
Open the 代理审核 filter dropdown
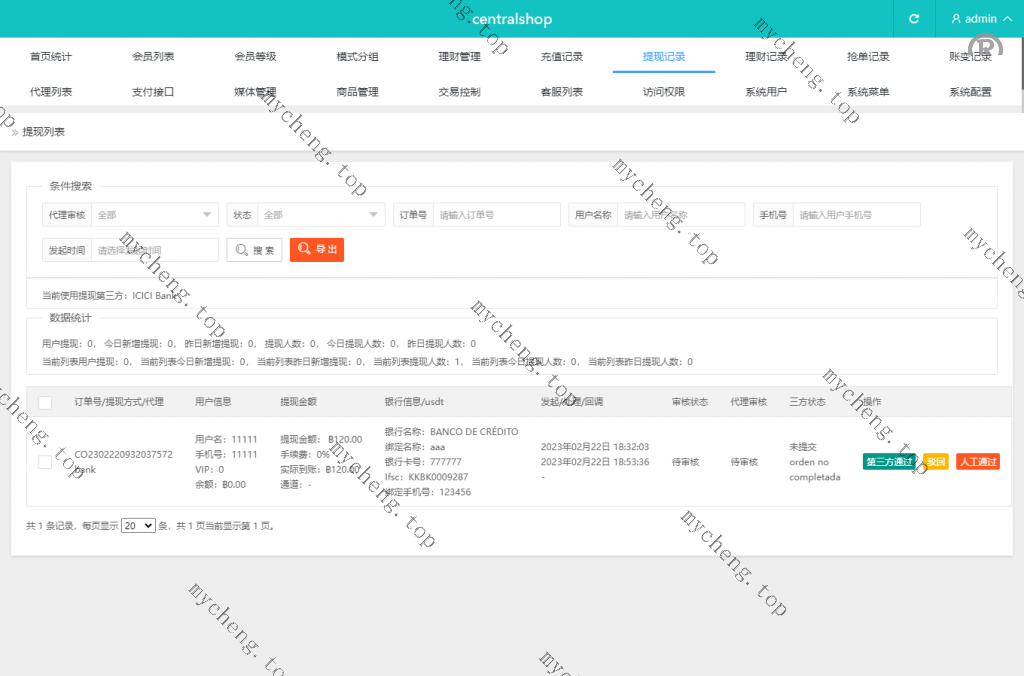(x=154, y=215)
